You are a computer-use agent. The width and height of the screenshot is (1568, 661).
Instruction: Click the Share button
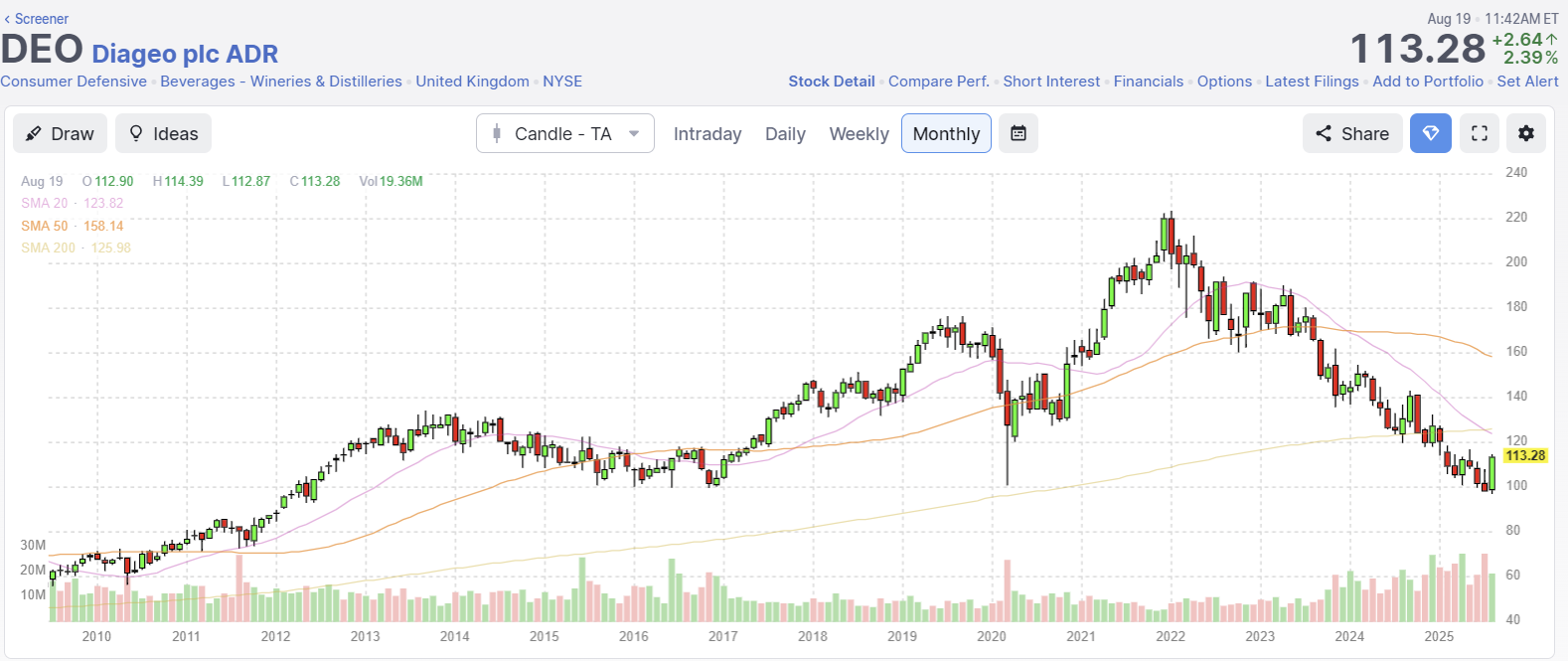click(x=1352, y=133)
